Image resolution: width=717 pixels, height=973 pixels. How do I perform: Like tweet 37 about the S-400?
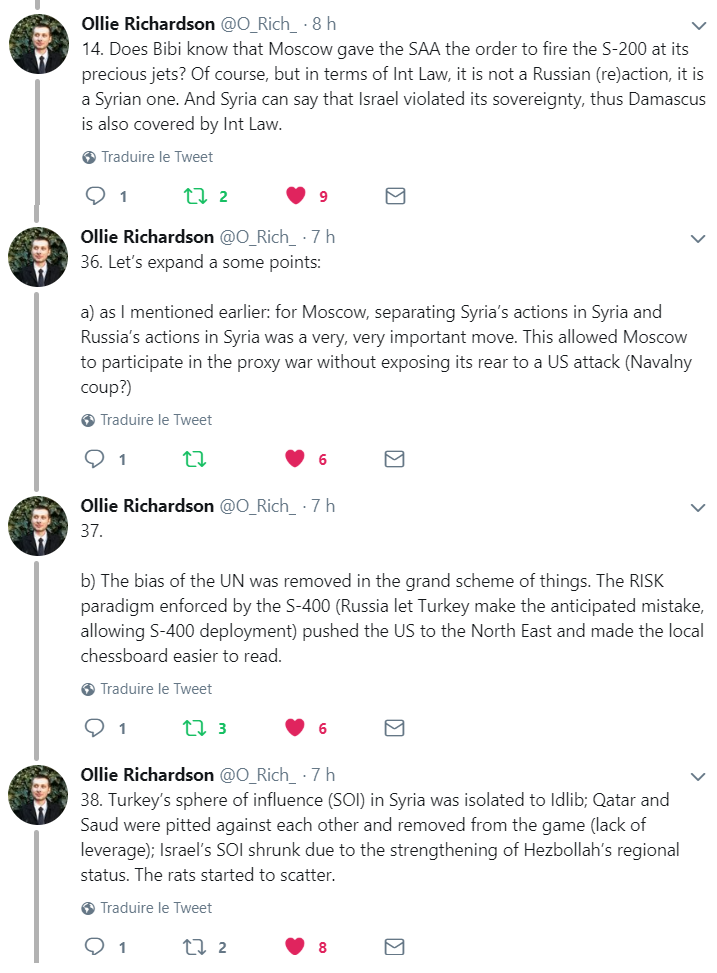295,728
